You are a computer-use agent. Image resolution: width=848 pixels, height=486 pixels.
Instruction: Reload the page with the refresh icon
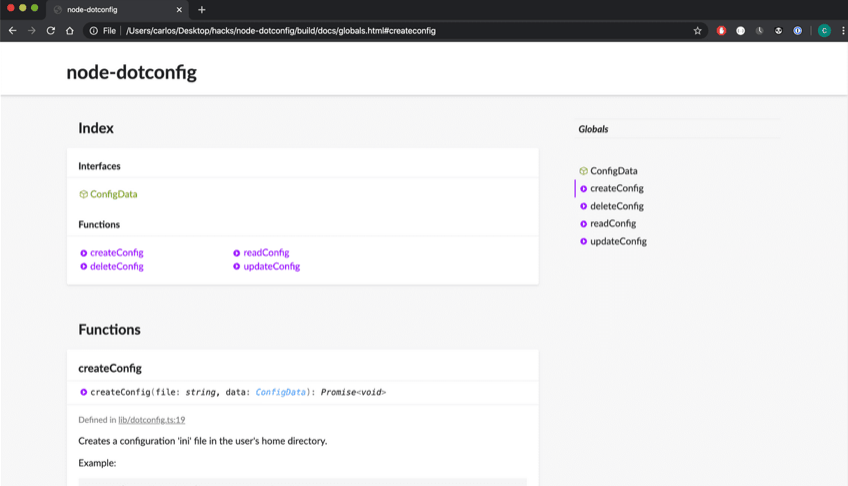[x=50, y=31]
